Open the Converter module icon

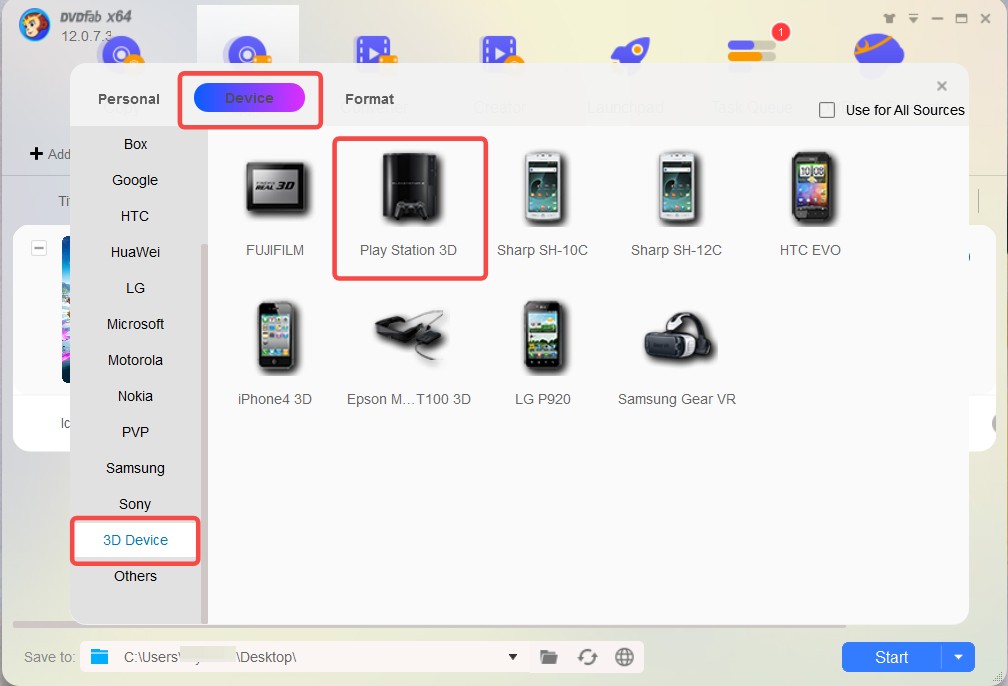pos(375,50)
